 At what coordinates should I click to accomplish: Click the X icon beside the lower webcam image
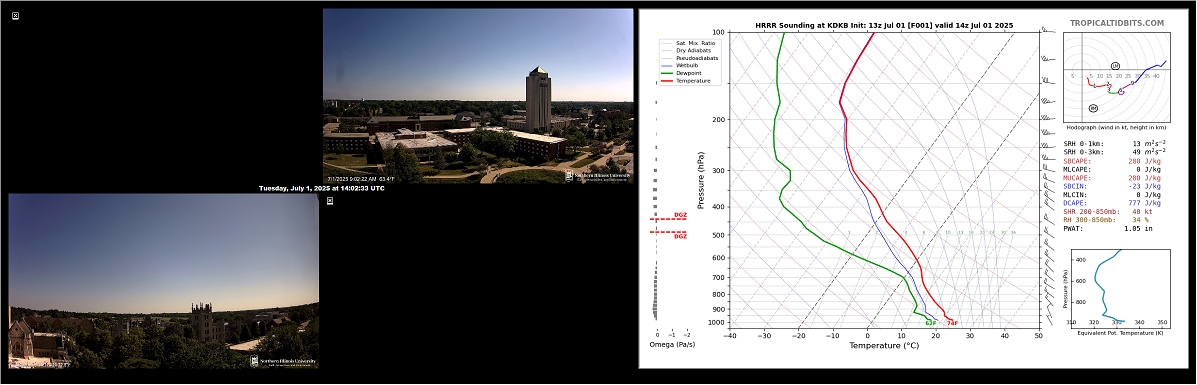pyautogui.click(x=330, y=201)
